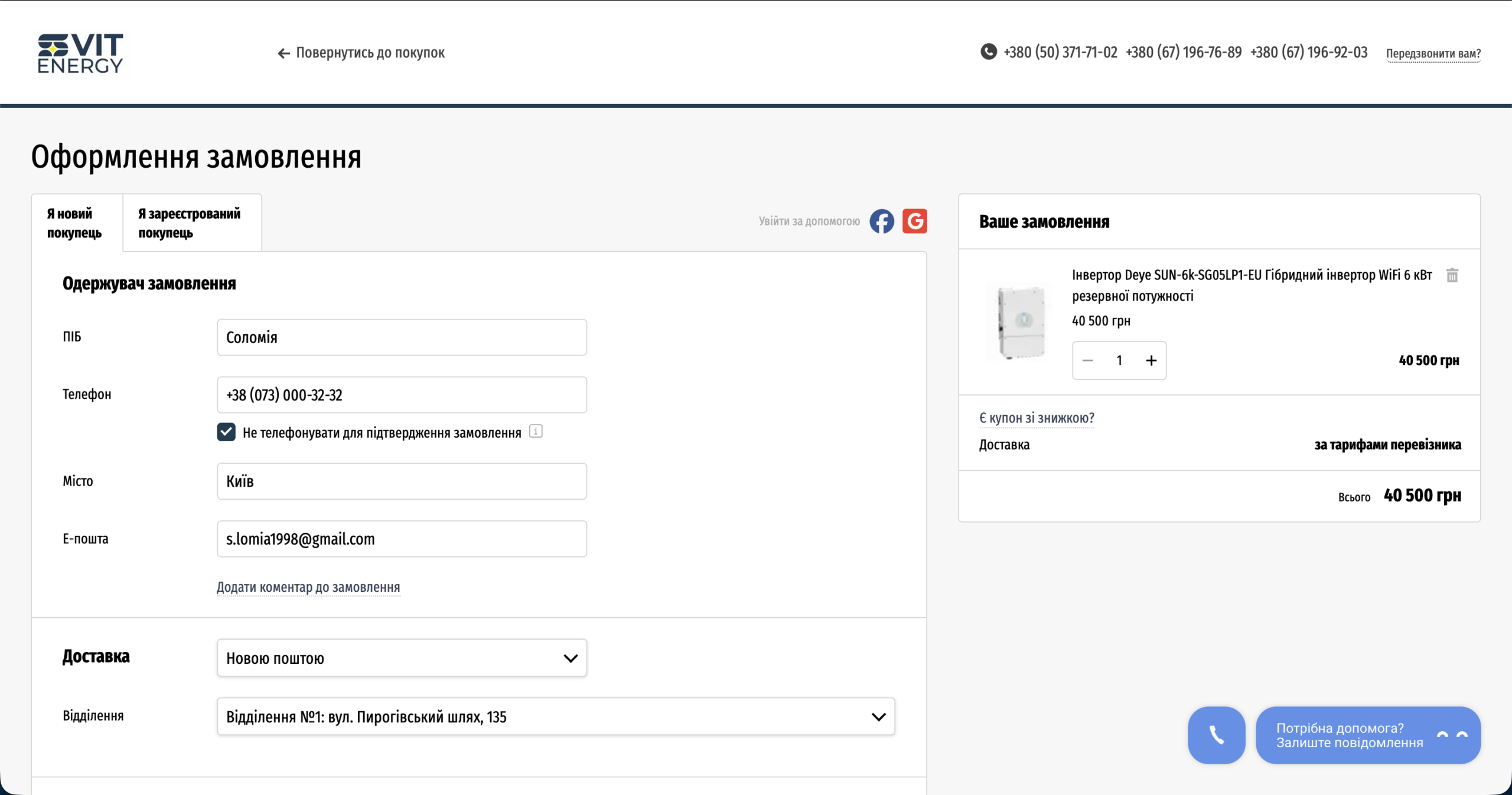Viewport: 1512px width, 795px height.
Task: Click Передзвонити вам? link
Action: [x=1433, y=54]
